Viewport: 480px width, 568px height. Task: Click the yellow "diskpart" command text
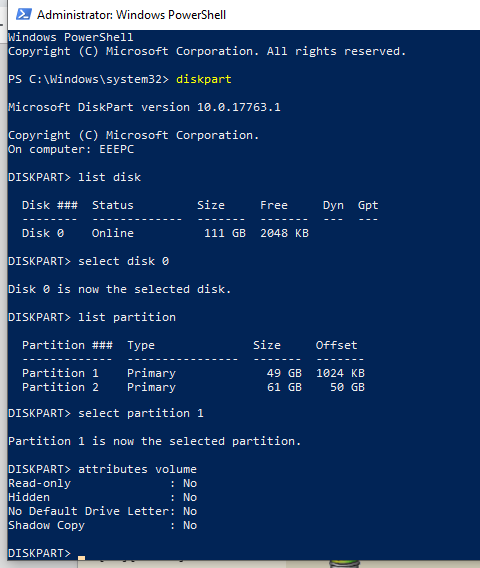click(x=204, y=79)
